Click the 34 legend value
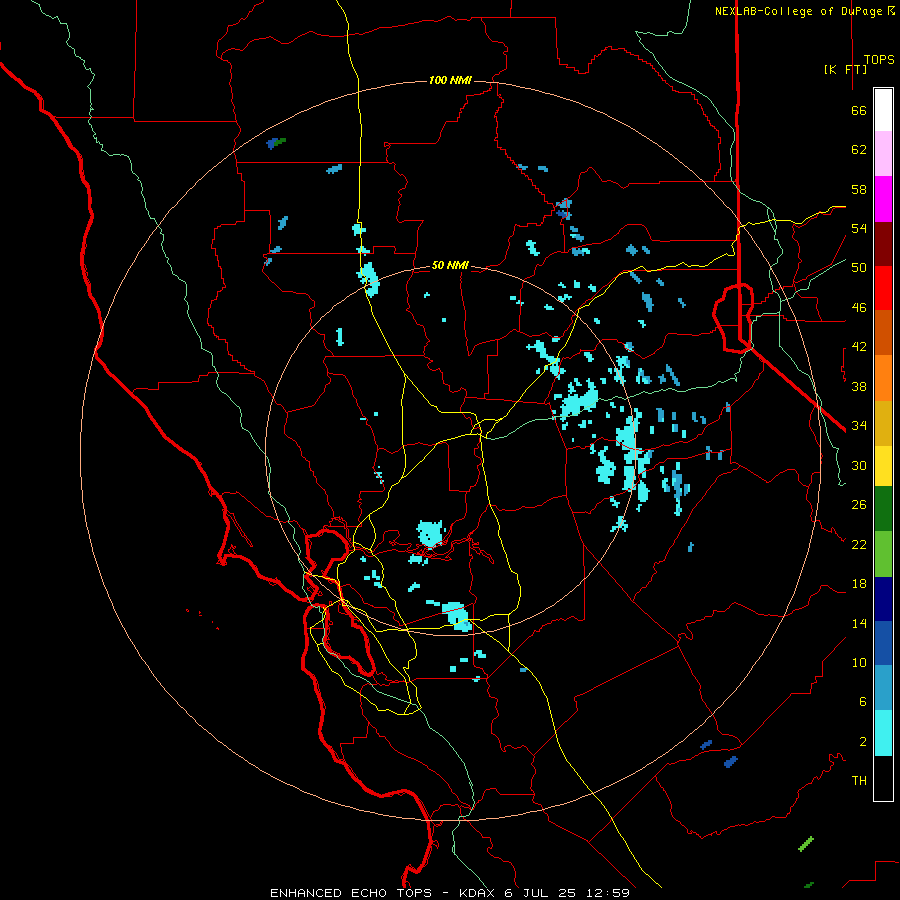Screen dimensions: 900x900 [859, 425]
